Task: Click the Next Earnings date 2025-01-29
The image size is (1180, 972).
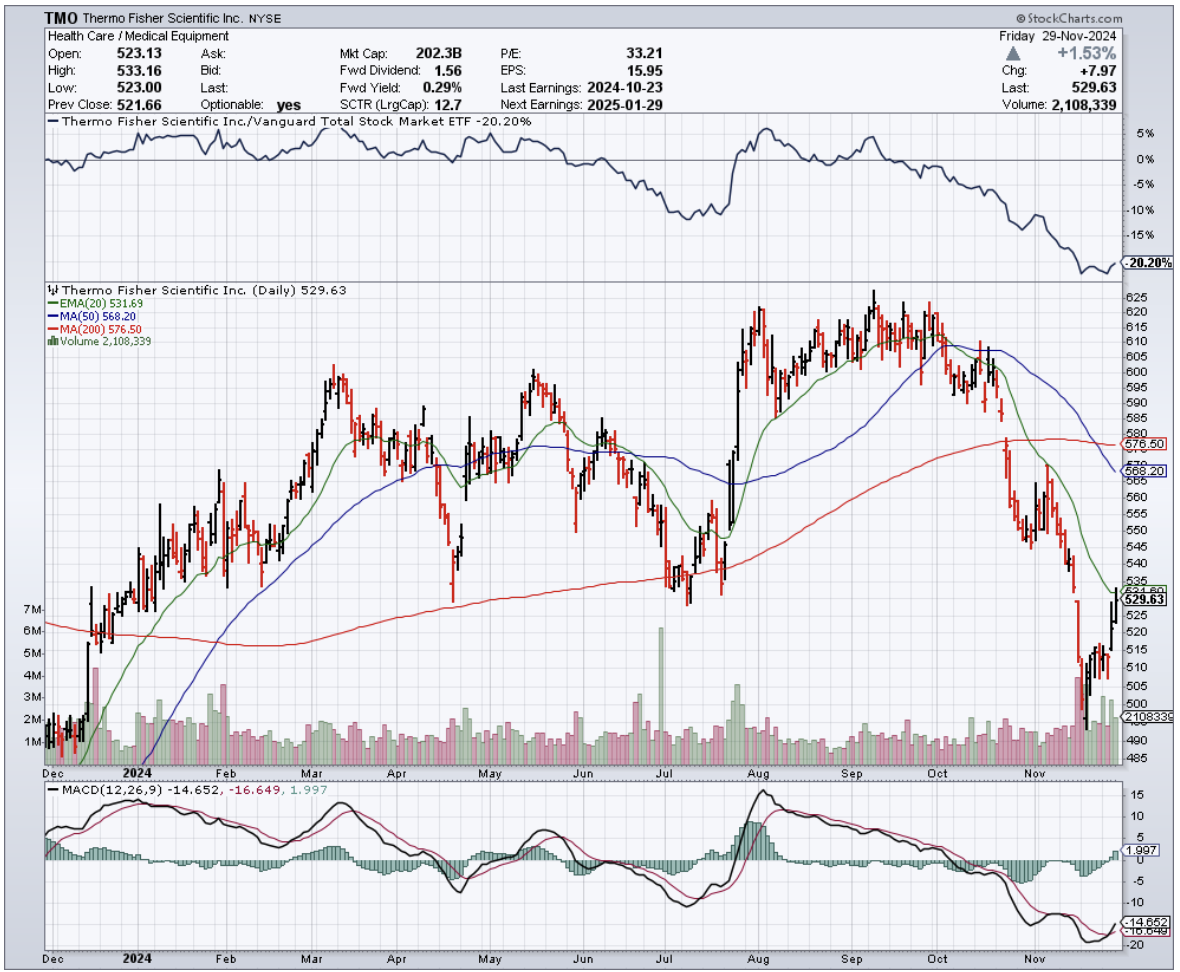Action: [x=624, y=104]
